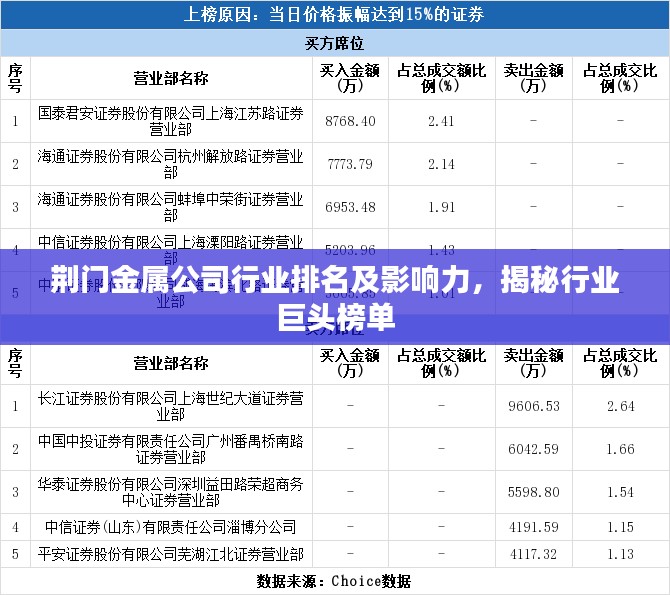Click the sell amount 5598.80
Image resolution: width=670 pixels, height=595 pixels.
[533, 492]
